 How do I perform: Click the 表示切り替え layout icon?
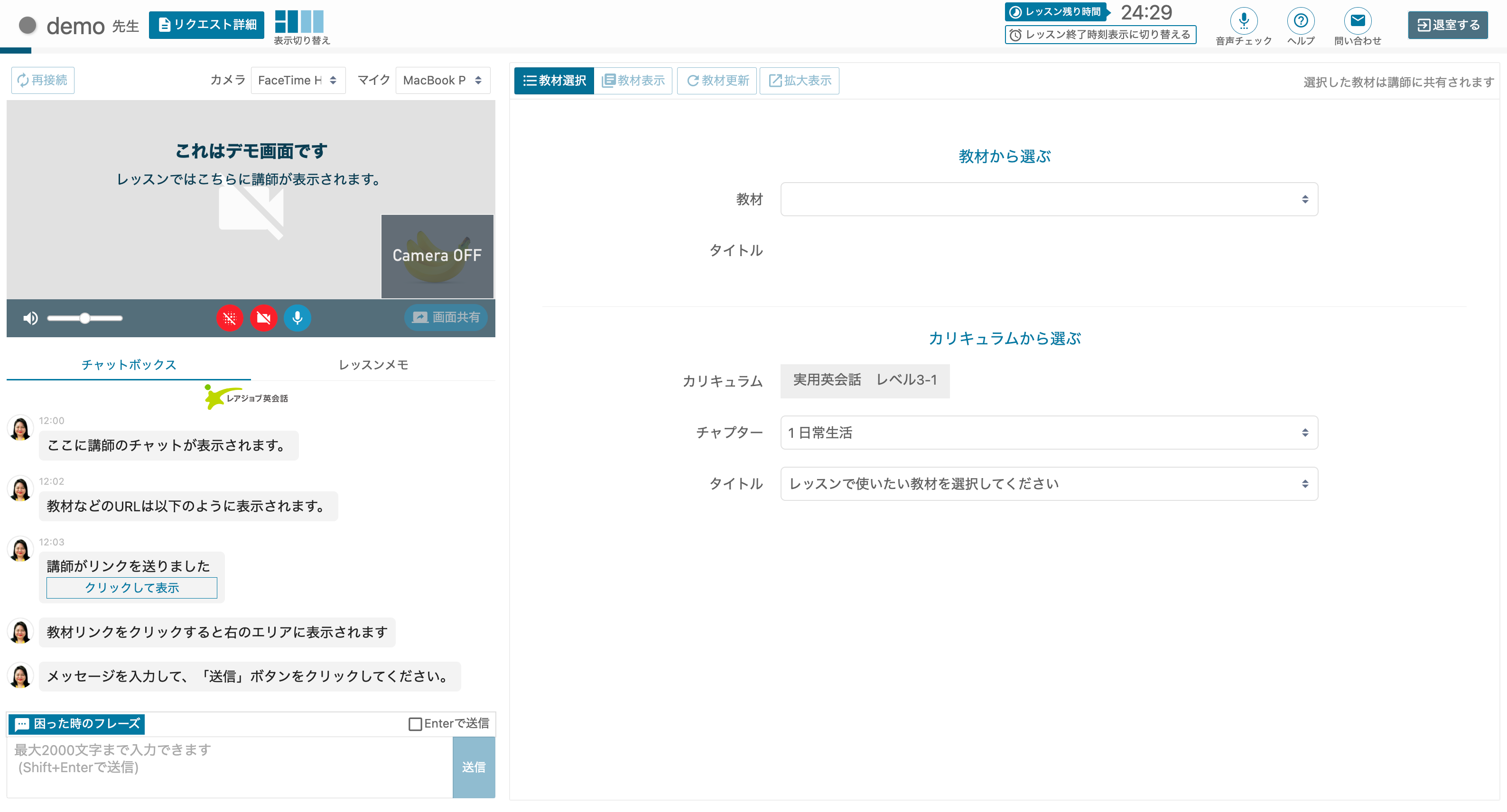click(x=299, y=22)
